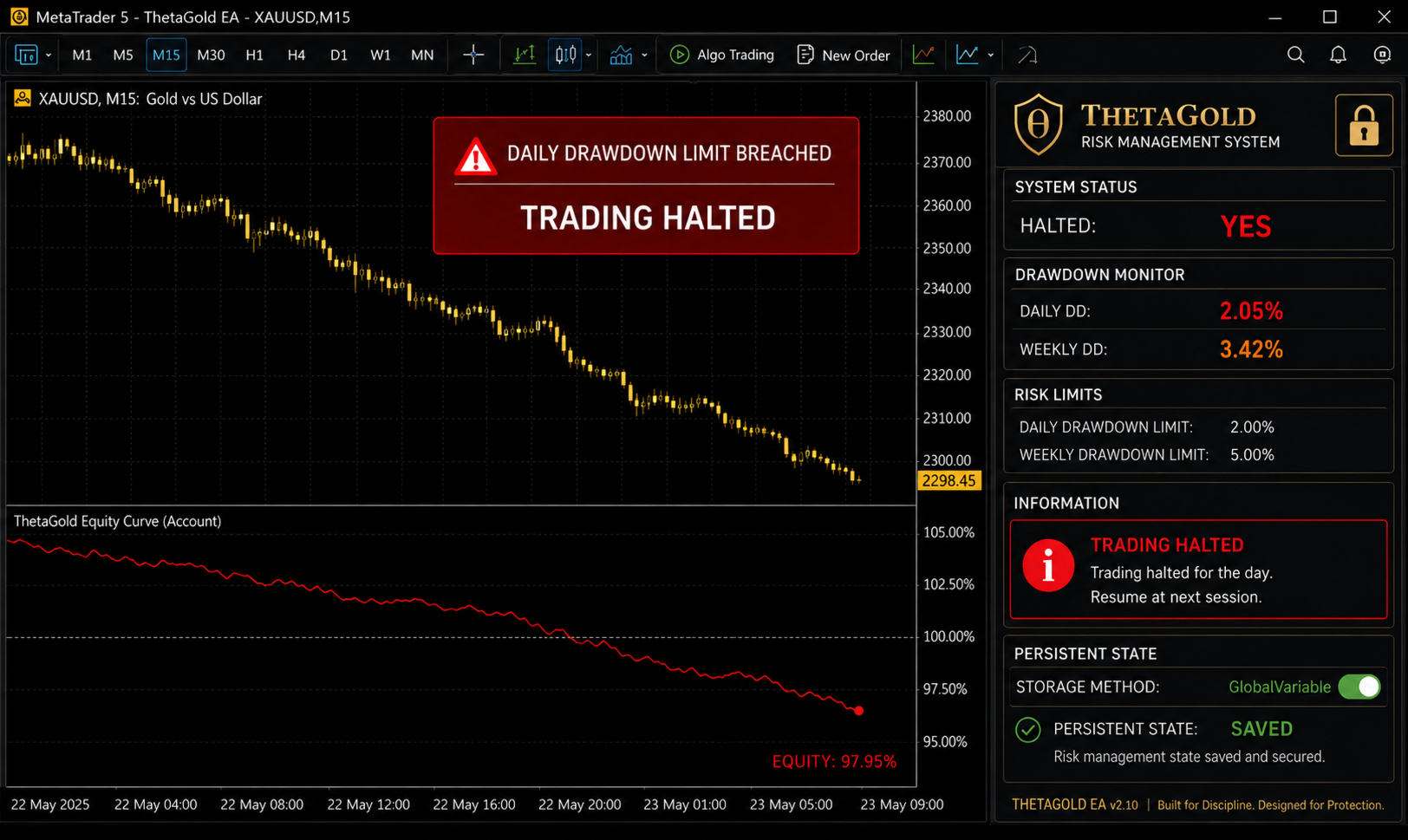Viewport: 1408px width, 840px height.
Task: Switch to the H4 timeframe
Action: 297,55
